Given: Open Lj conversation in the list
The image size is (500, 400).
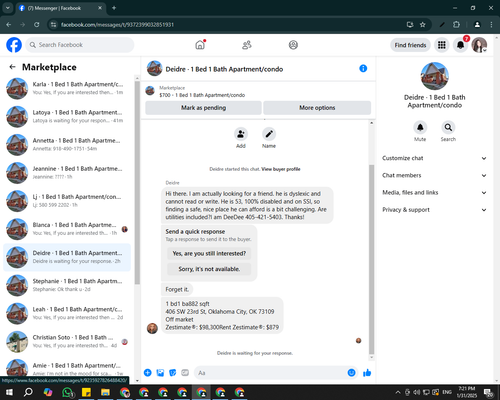Looking at the screenshot, I should (x=67, y=201).
